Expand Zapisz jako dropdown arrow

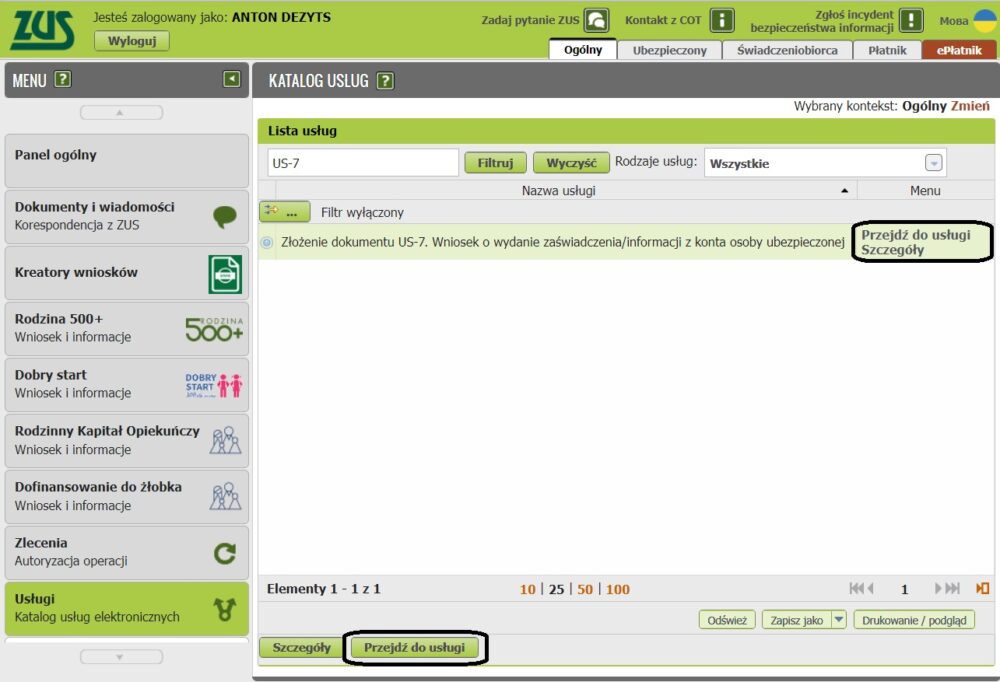pyautogui.click(x=838, y=620)
